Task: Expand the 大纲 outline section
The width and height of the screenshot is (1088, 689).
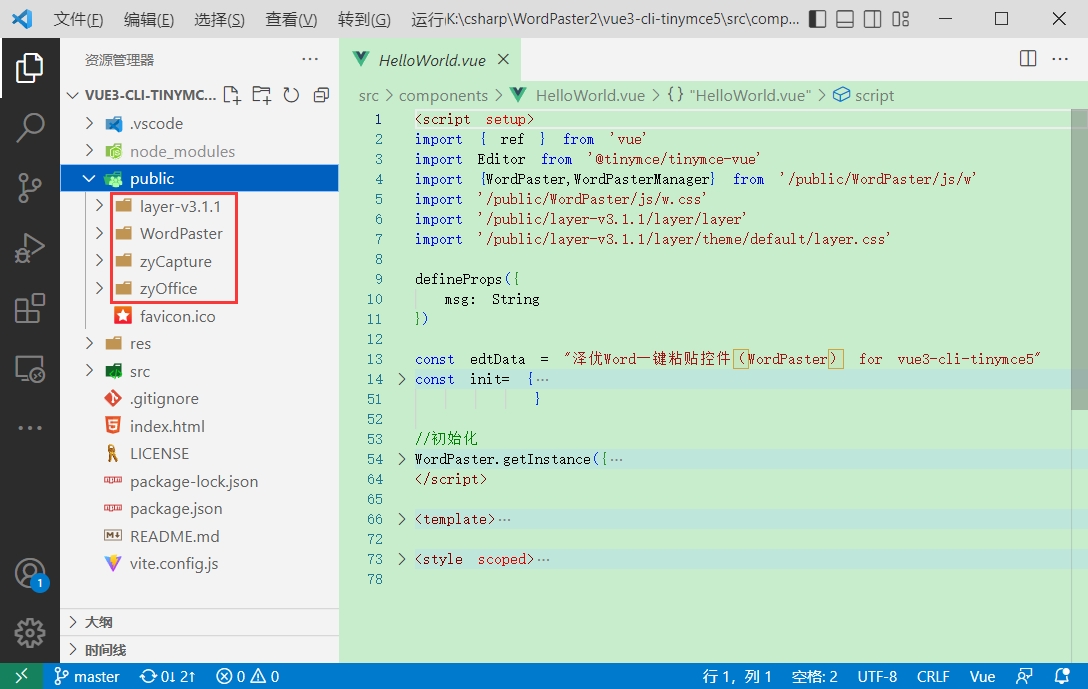Action: 98,622
